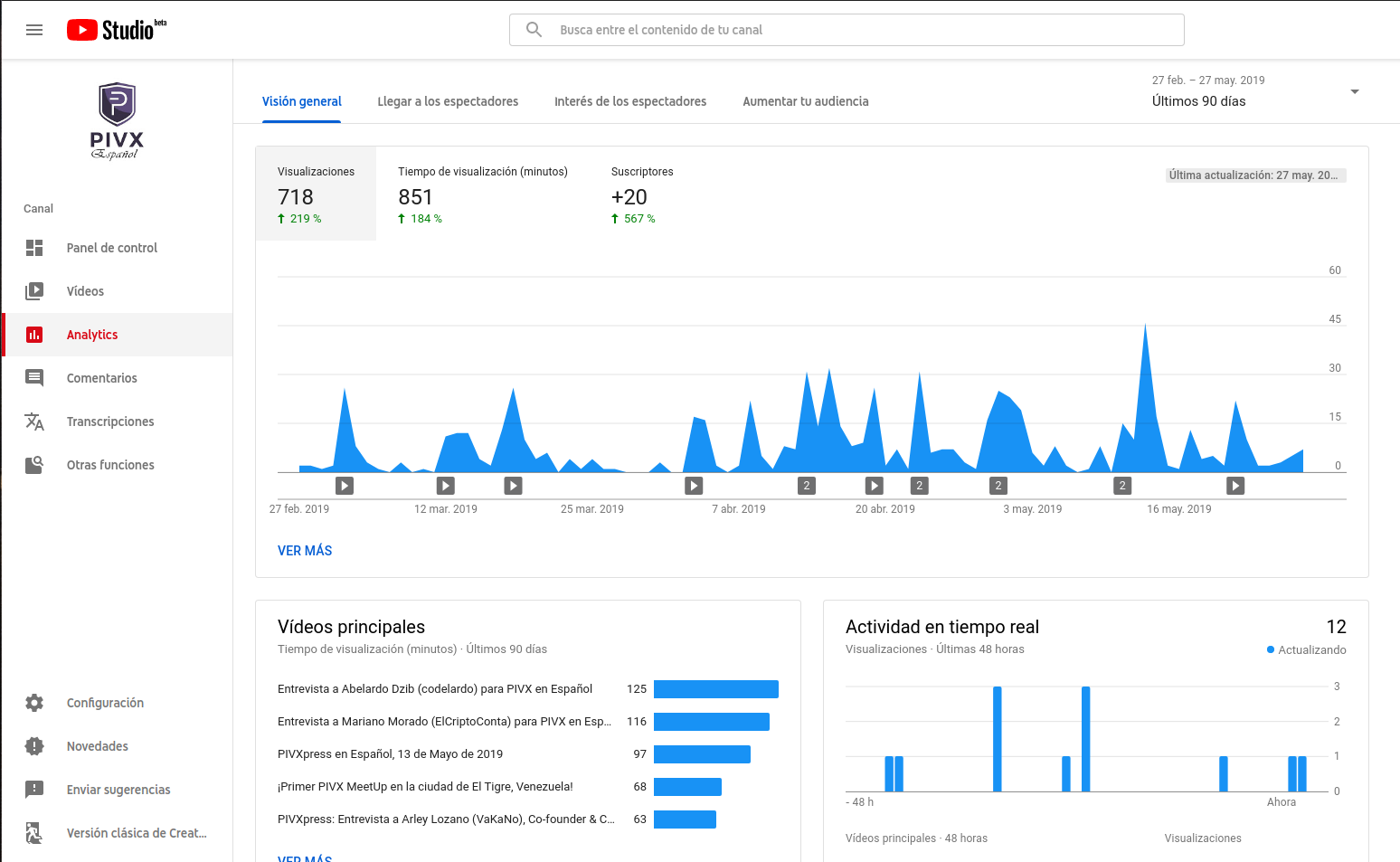Screen dimensions: 1400x862
Task: Click video marker just after 16 may. 2019
Action: (x=1235, y=486)
